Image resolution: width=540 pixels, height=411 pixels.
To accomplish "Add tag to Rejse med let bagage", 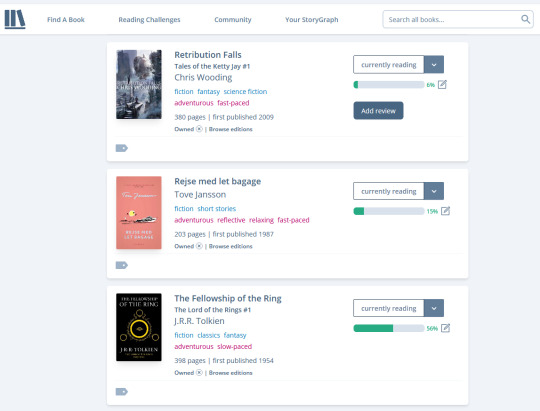I will (122, 265).
